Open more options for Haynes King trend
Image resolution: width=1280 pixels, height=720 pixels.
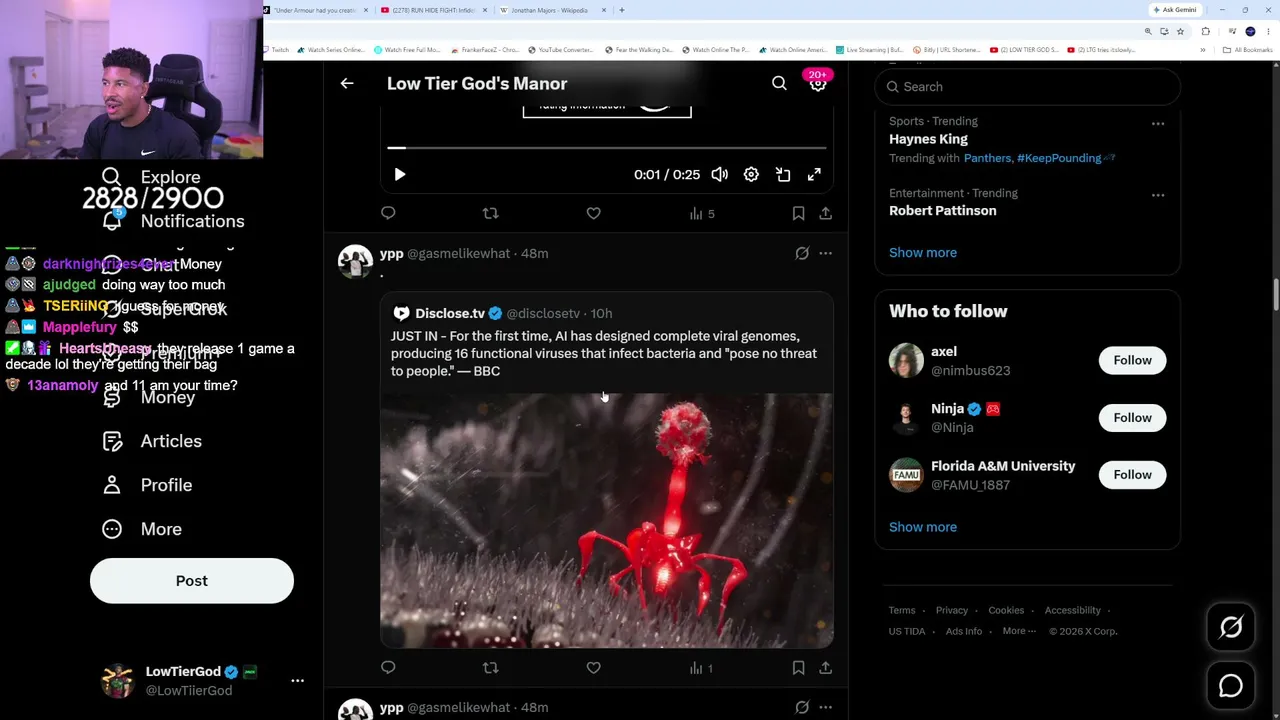[x=1158, y=124]
